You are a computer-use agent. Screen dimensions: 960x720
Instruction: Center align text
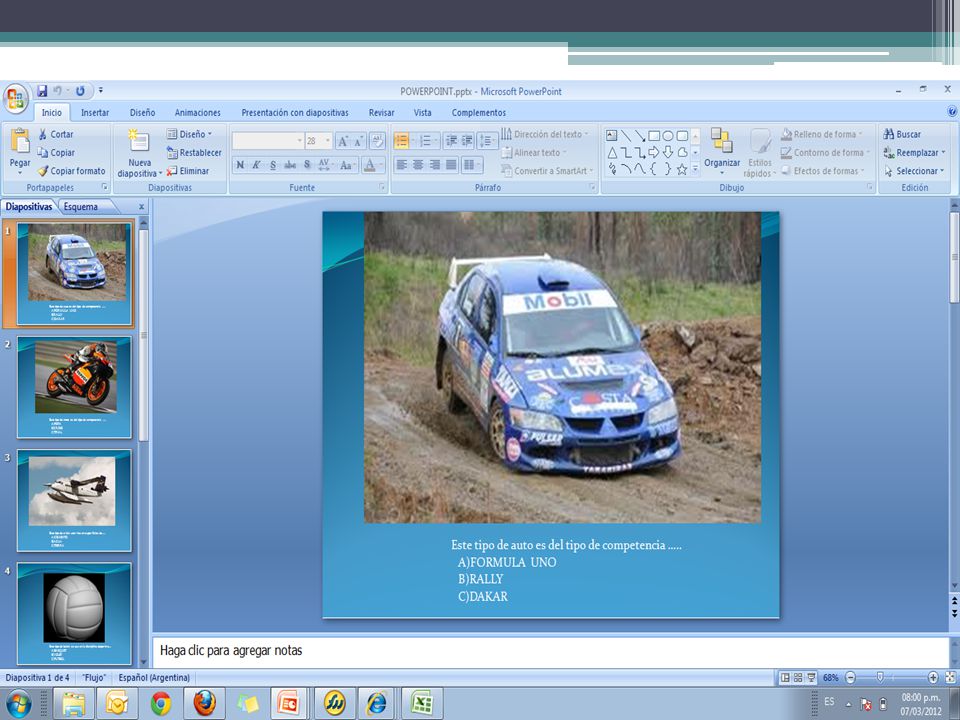[x=418, y=165]
